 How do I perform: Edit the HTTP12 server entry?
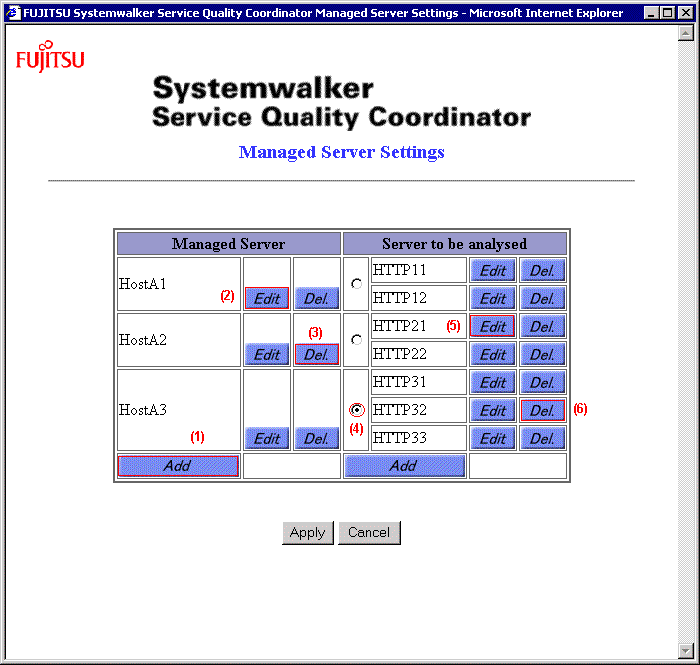[x=492, y=298]
